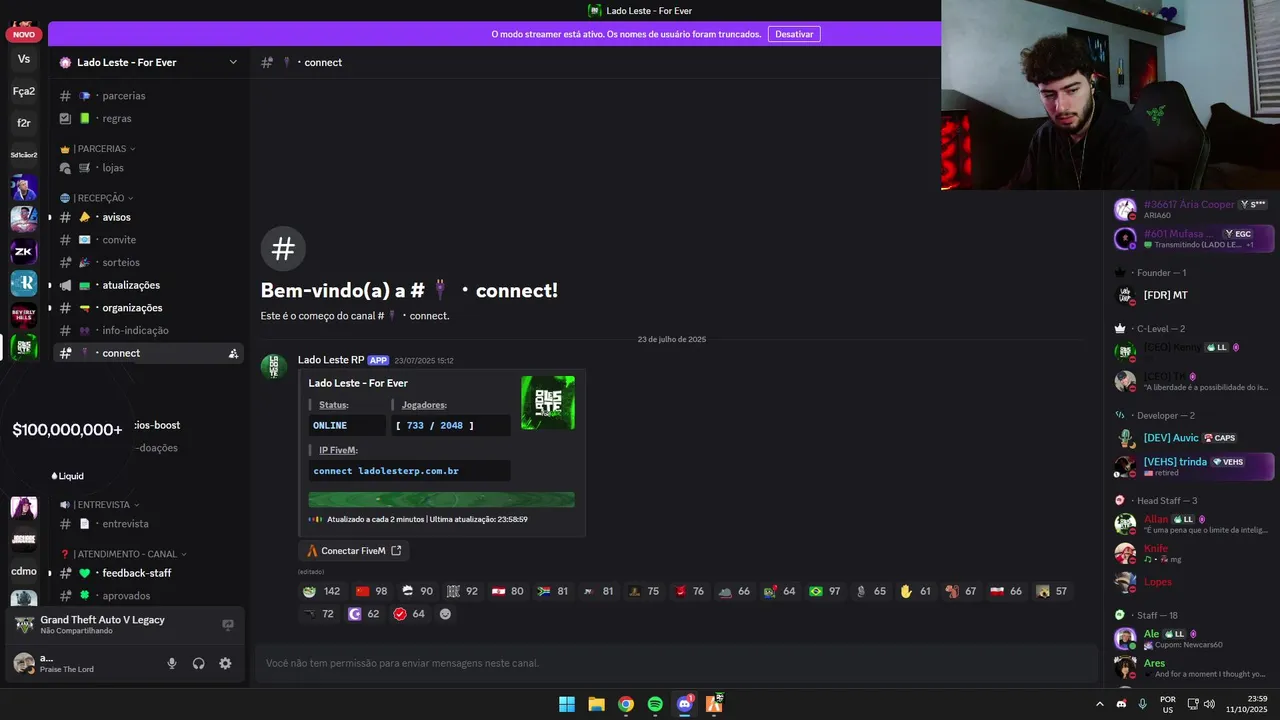Click the create invite icon on connect channel
The width and height of the screenshot is (1280, 720).
(233, 353)
